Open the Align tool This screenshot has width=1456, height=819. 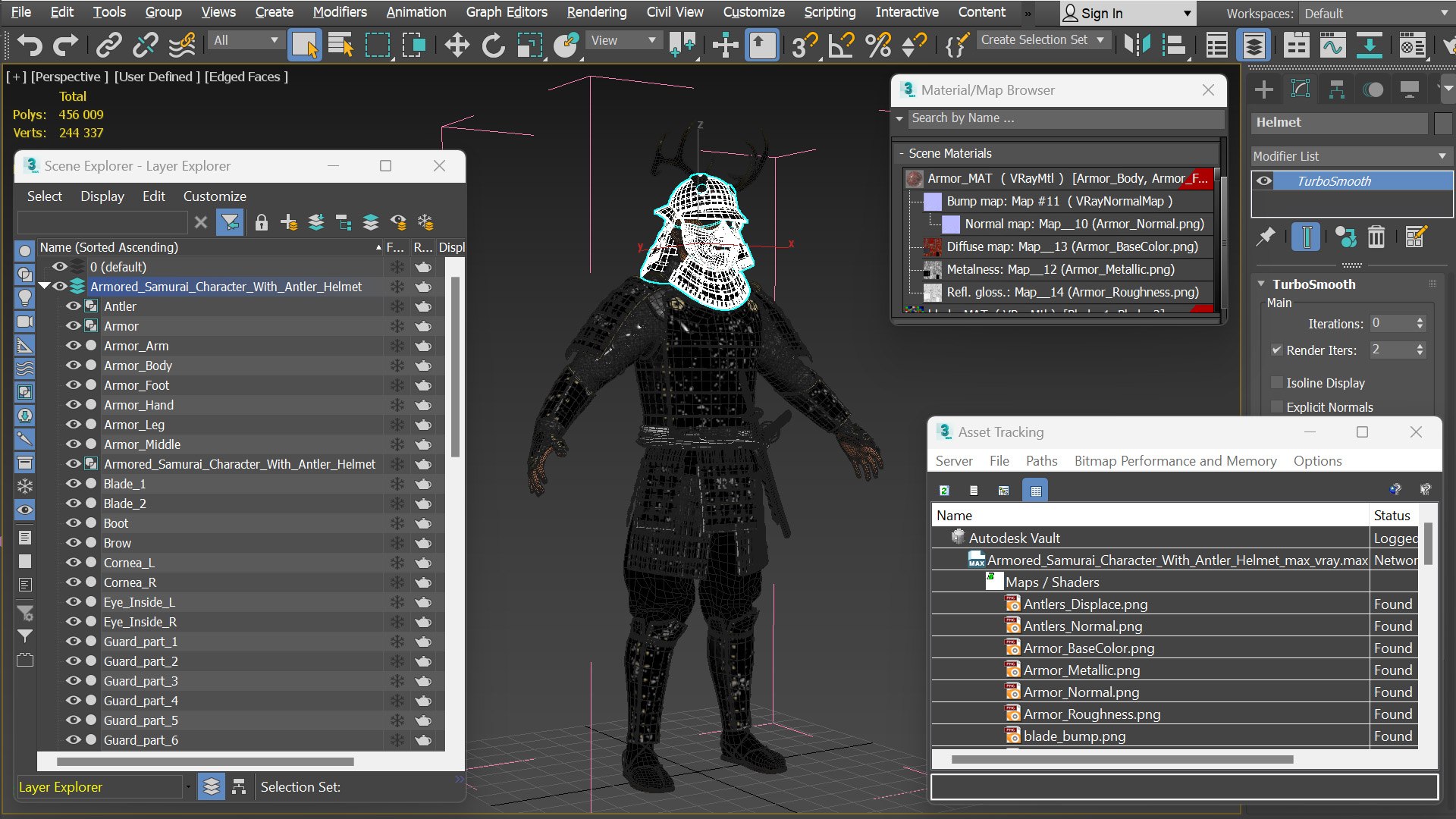(1174, 45)
